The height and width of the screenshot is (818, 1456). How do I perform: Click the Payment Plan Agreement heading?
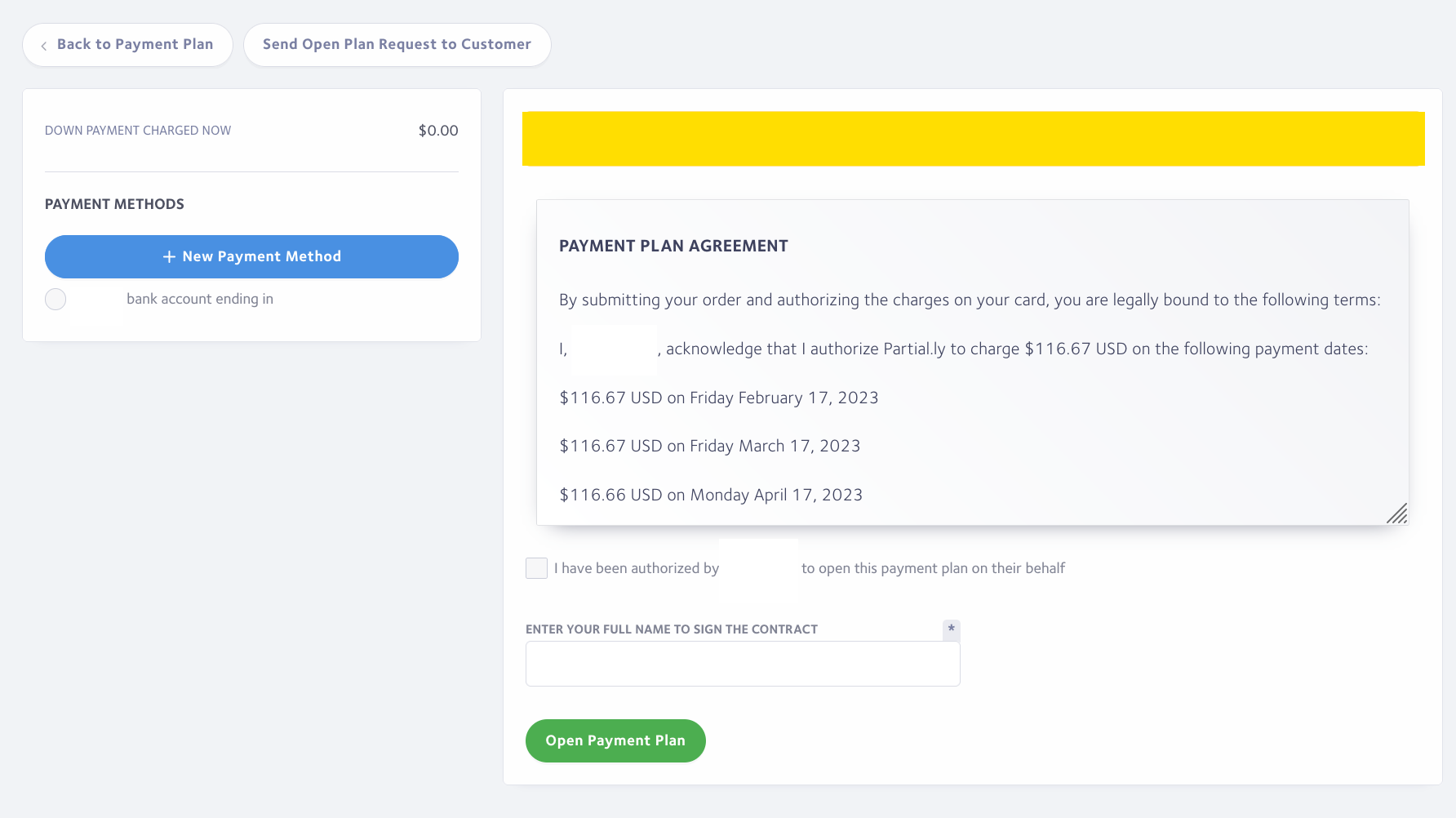[673, 246]
